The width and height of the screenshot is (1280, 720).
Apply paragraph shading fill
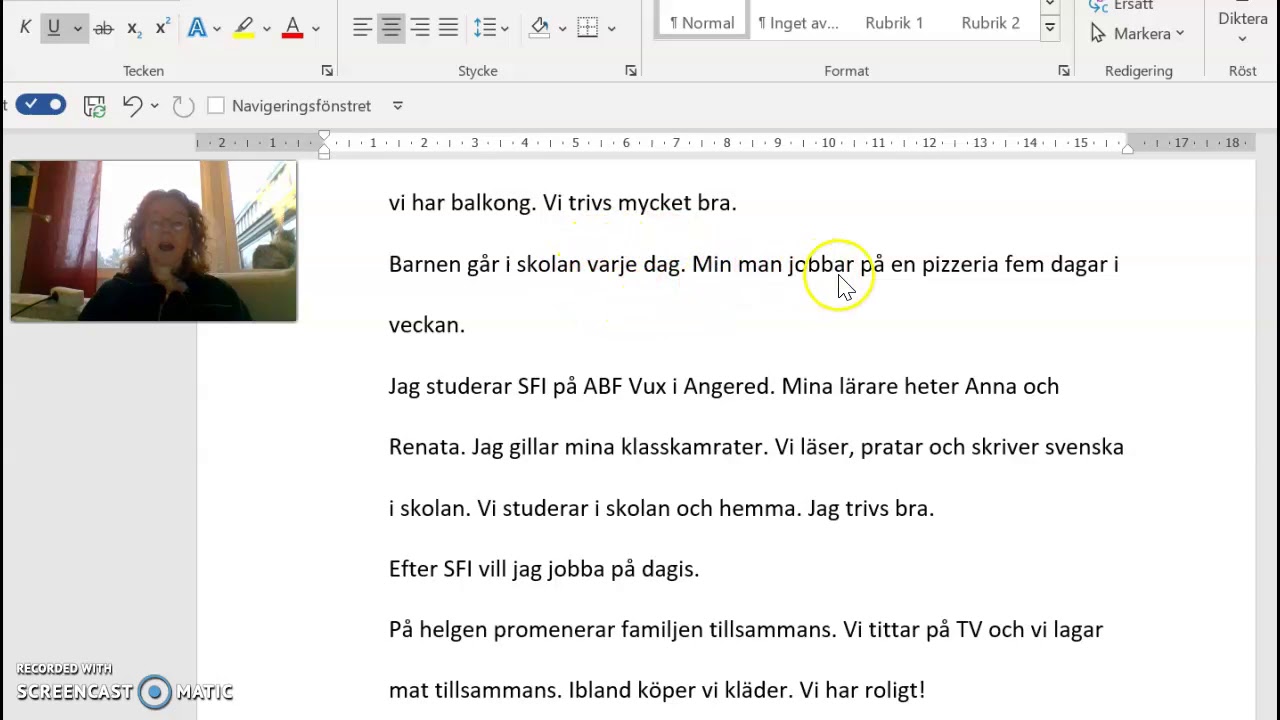(540, 28)
